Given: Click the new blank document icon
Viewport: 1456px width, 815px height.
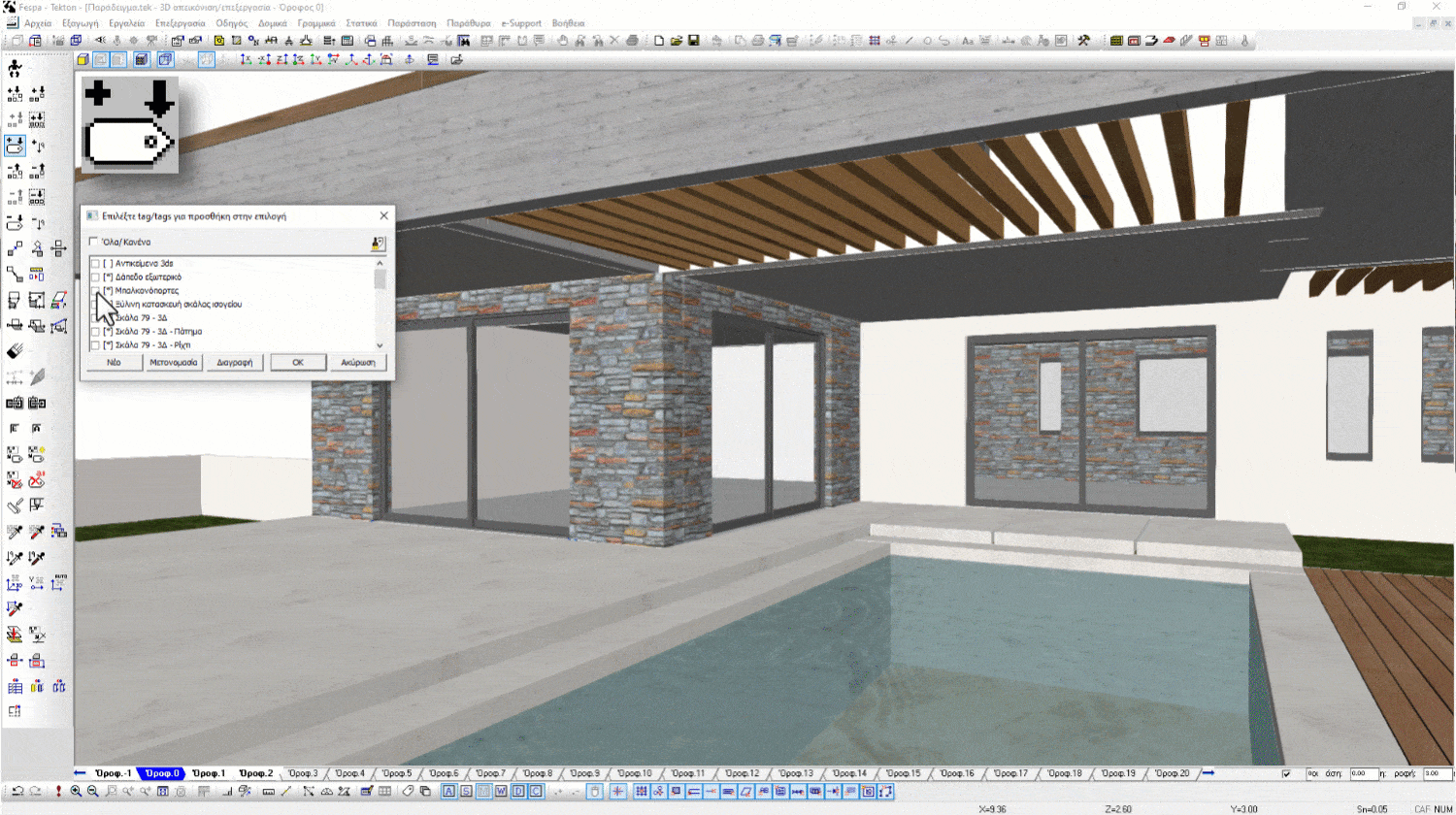Looking at the screenshot, I should (659, 41).
